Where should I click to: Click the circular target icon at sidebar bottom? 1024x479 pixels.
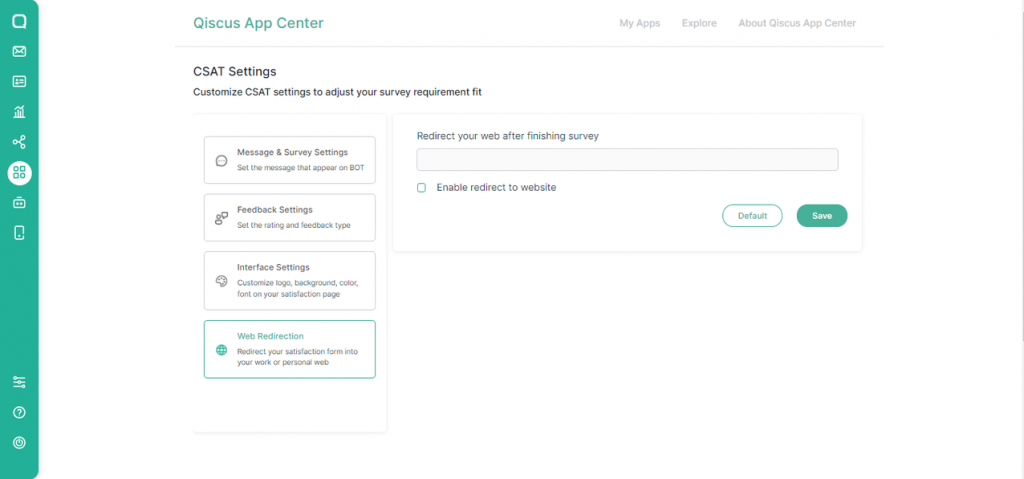19,442
